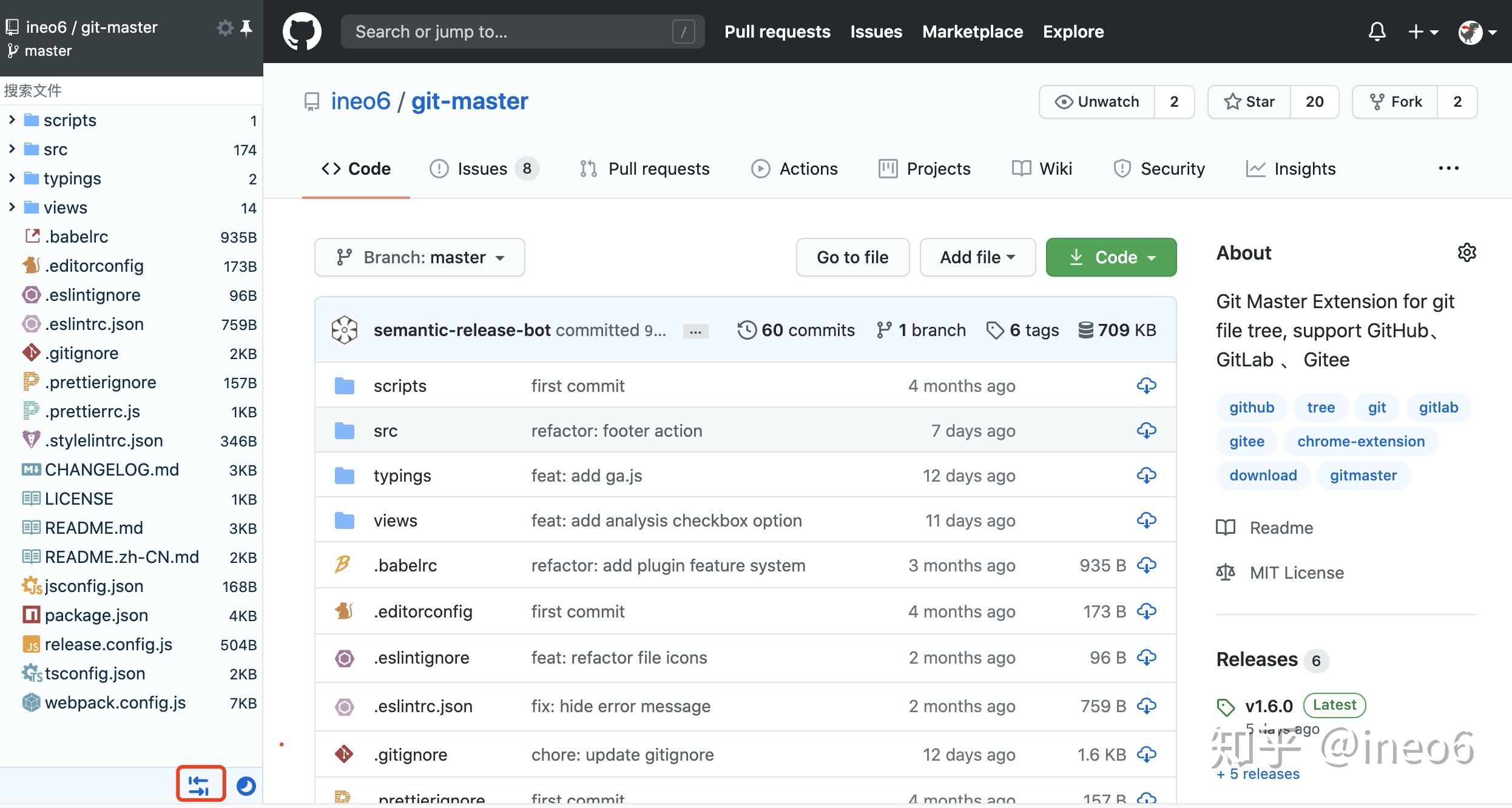Screen dimensions: 1512x808
Task: Click the sidebar position toggle arrows icon
Action: click(x=200, y=784)
